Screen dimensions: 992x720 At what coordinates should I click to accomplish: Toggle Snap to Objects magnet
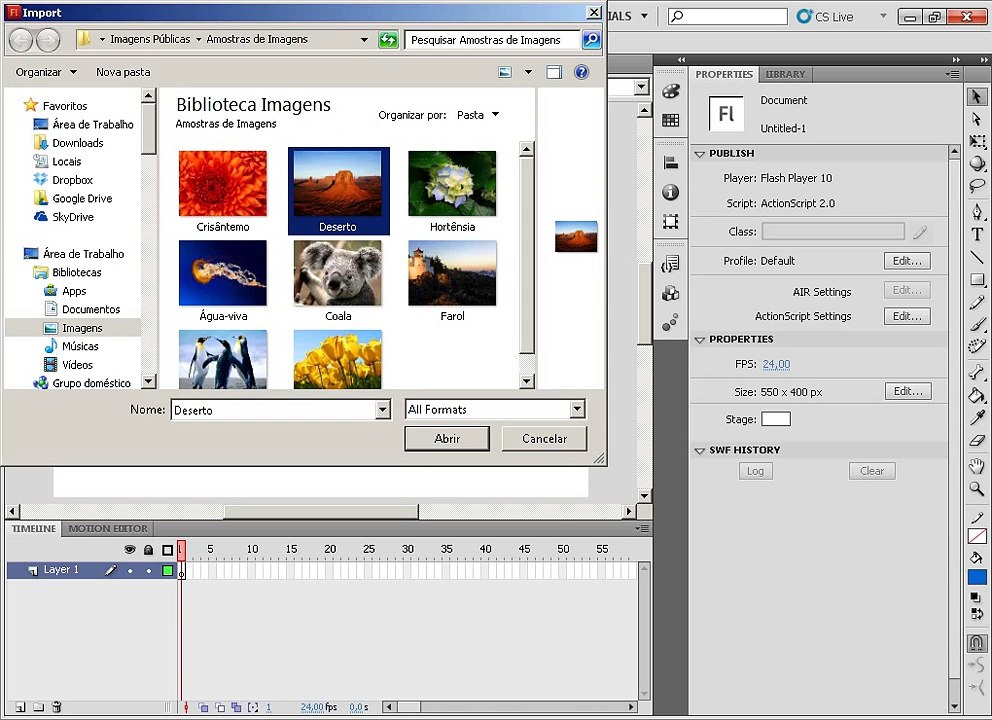tap(977, 643)
